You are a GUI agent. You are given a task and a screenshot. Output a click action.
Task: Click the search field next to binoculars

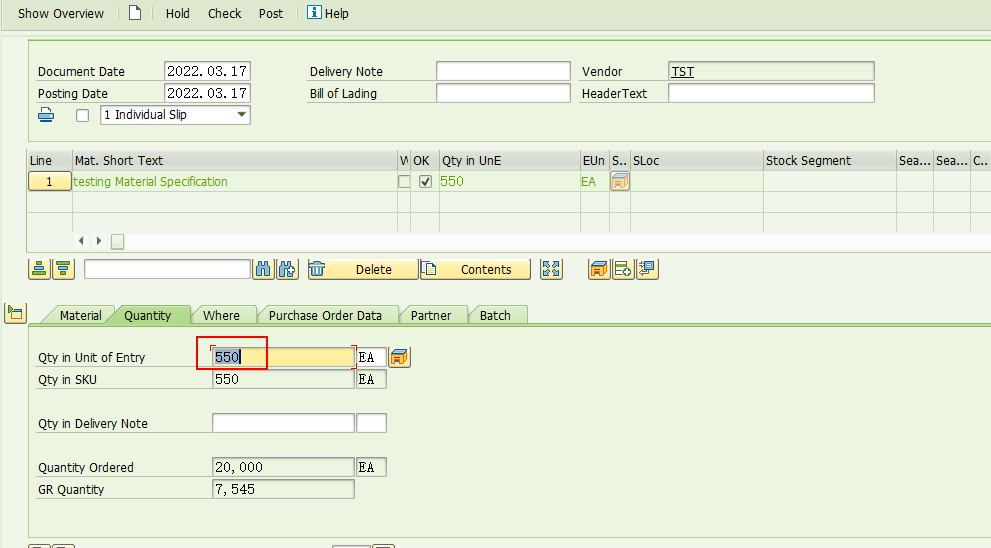click(x=167, y=269)
